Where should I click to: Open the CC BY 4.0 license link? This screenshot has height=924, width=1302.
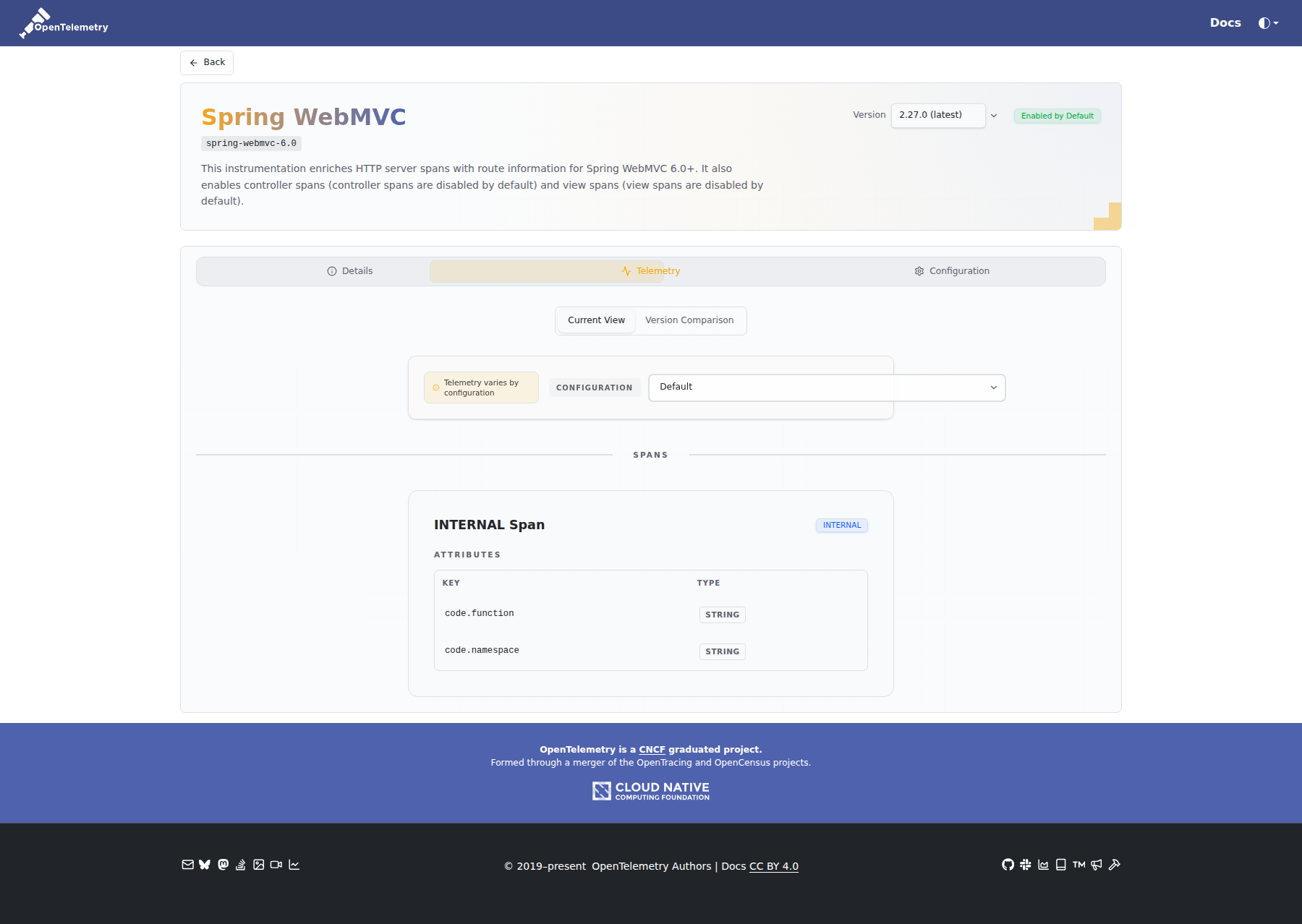pos(774,866)
